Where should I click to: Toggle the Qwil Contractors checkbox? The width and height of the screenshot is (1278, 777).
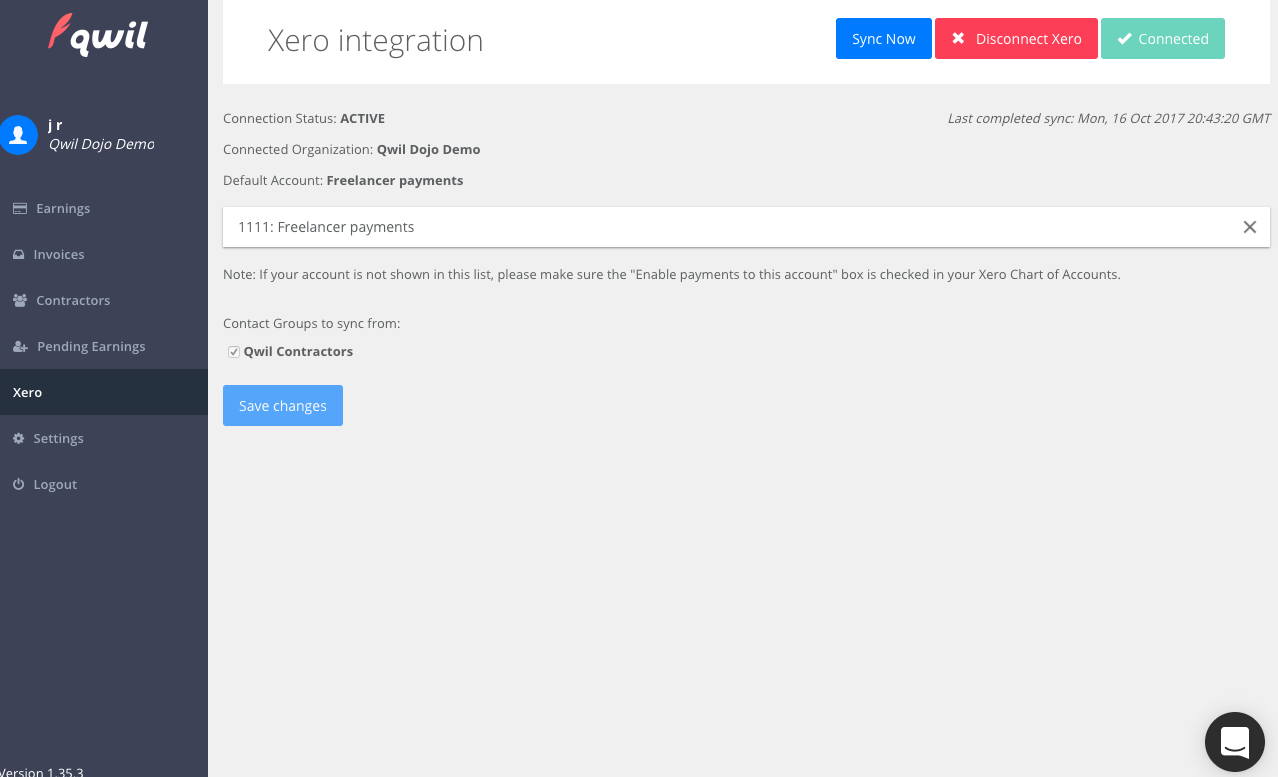[234, 352]
